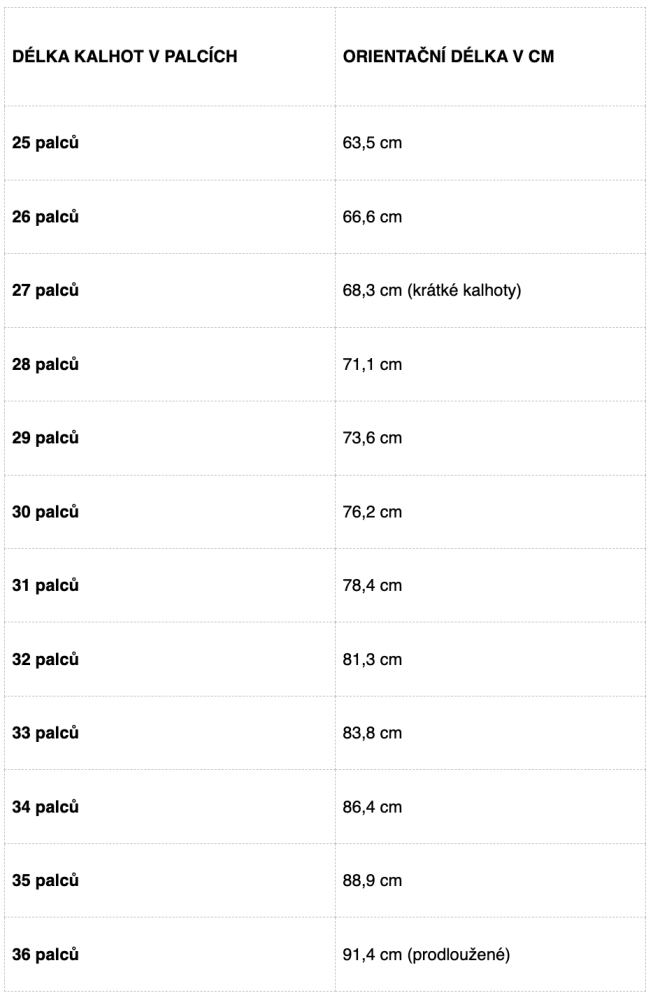This screenshot has width=653, height=1000.
Task: Click the 'DÉLKA KALHOT V PALCÍCH' column header
Action: tap(124, 56)
